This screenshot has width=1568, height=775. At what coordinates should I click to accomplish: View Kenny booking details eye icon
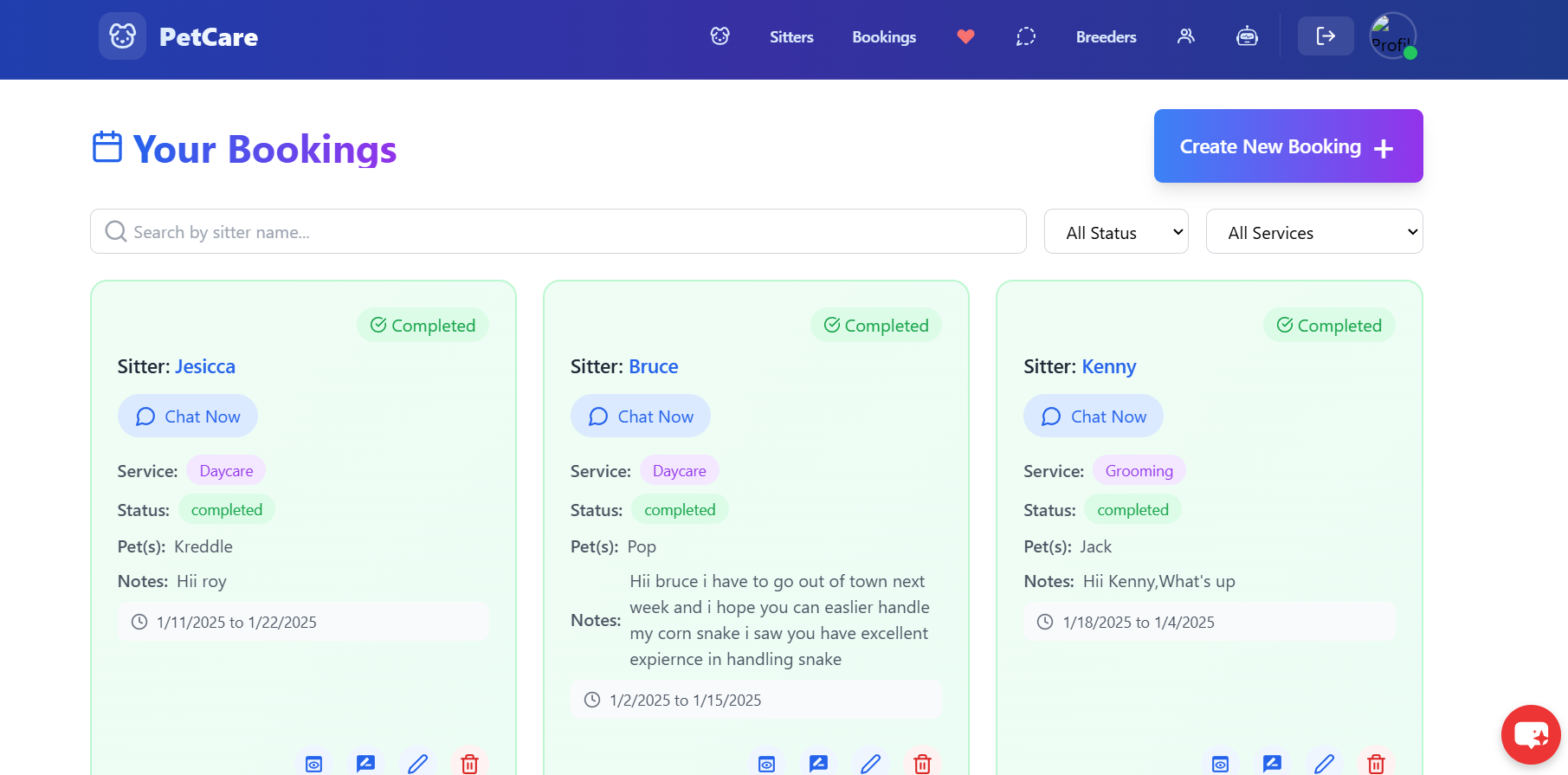click(x=1220, y=764)
